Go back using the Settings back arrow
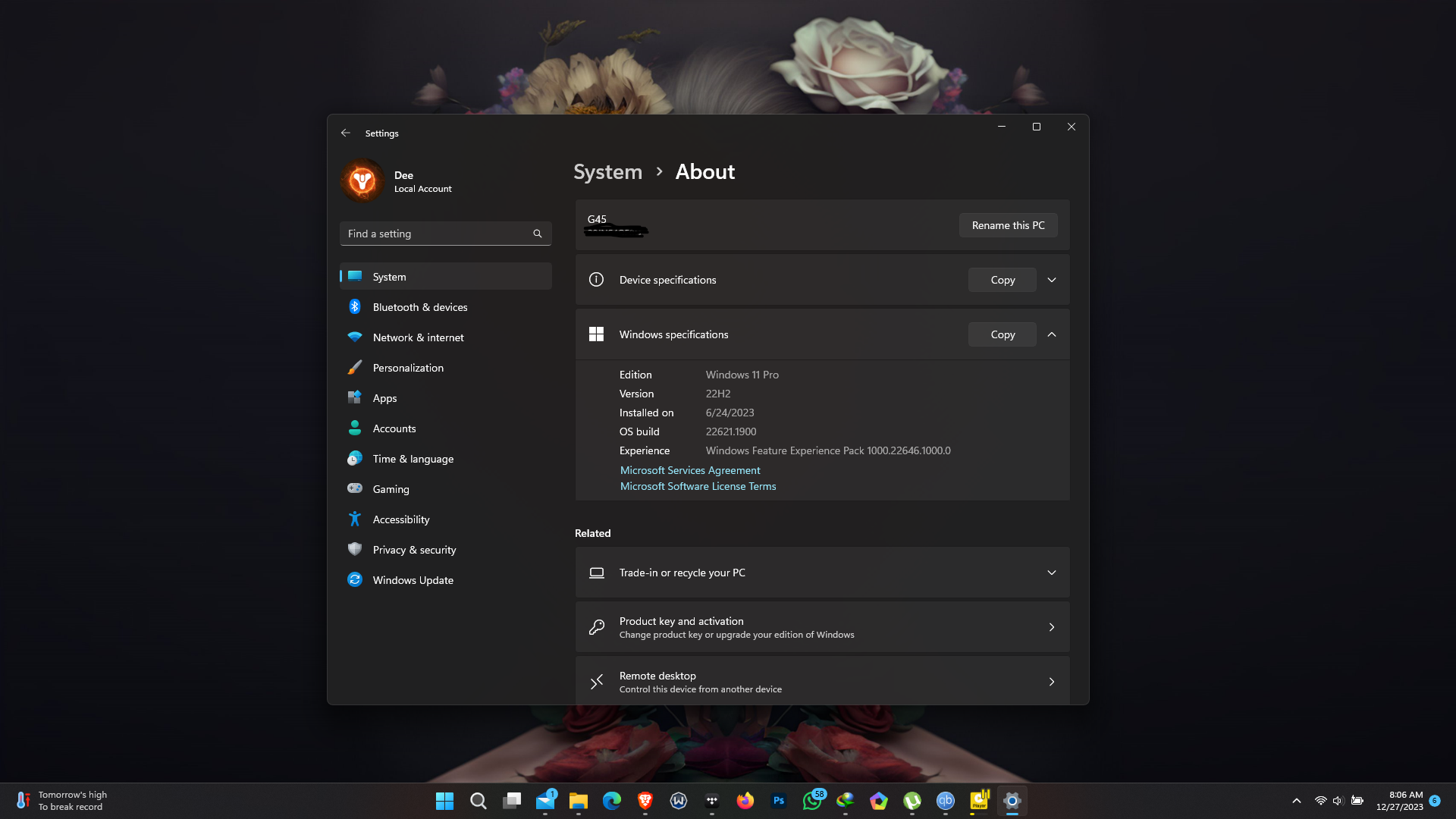The height and width of the screenshot is (819, 1456). pos(346,133)
